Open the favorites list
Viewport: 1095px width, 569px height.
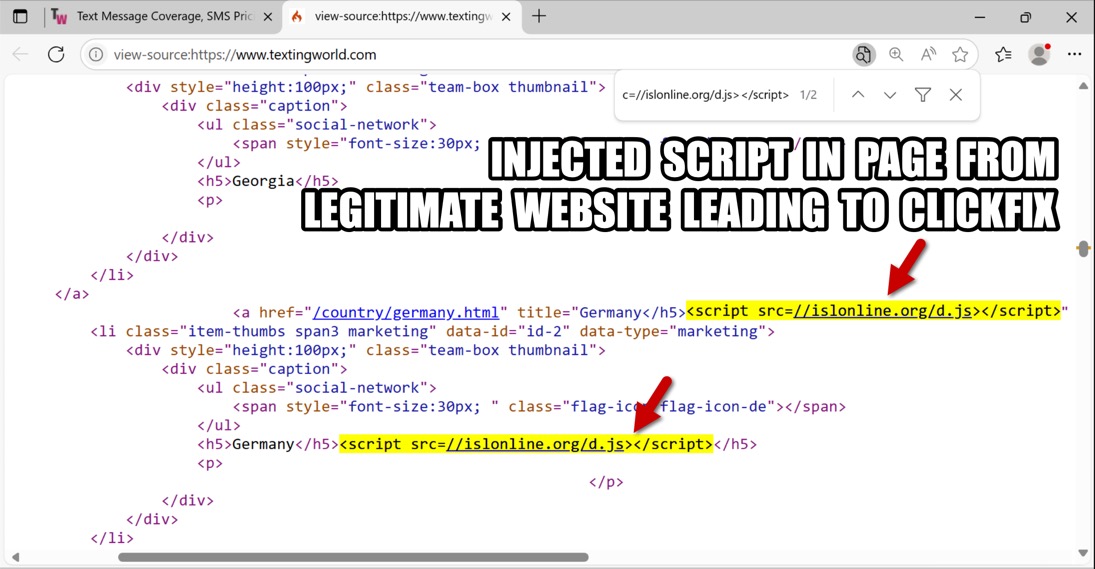[1004, 54]
